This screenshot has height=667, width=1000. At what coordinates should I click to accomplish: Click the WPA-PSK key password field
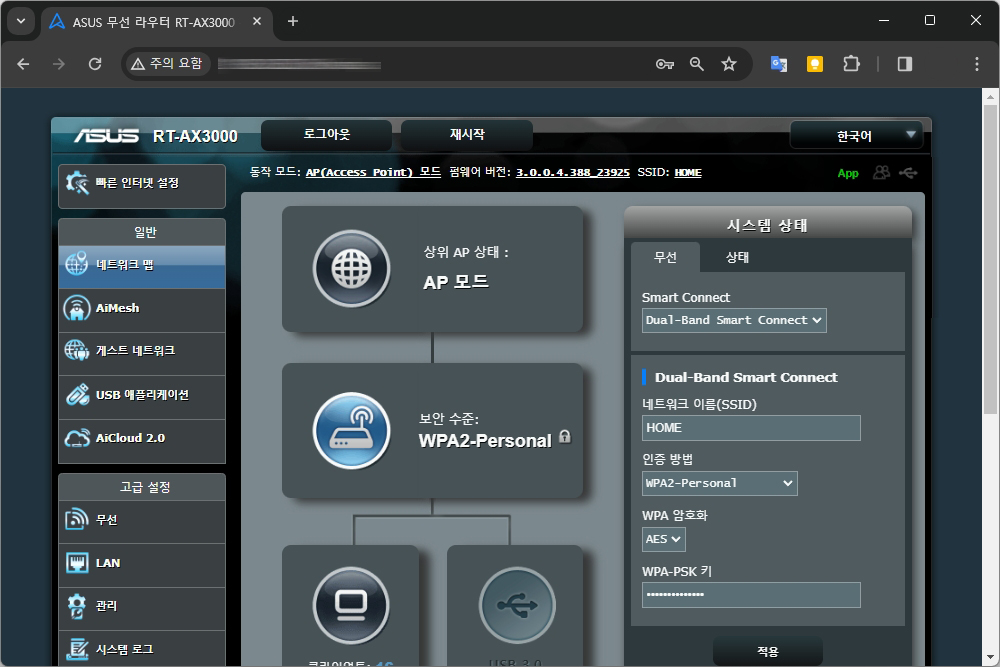click(751, 594)
